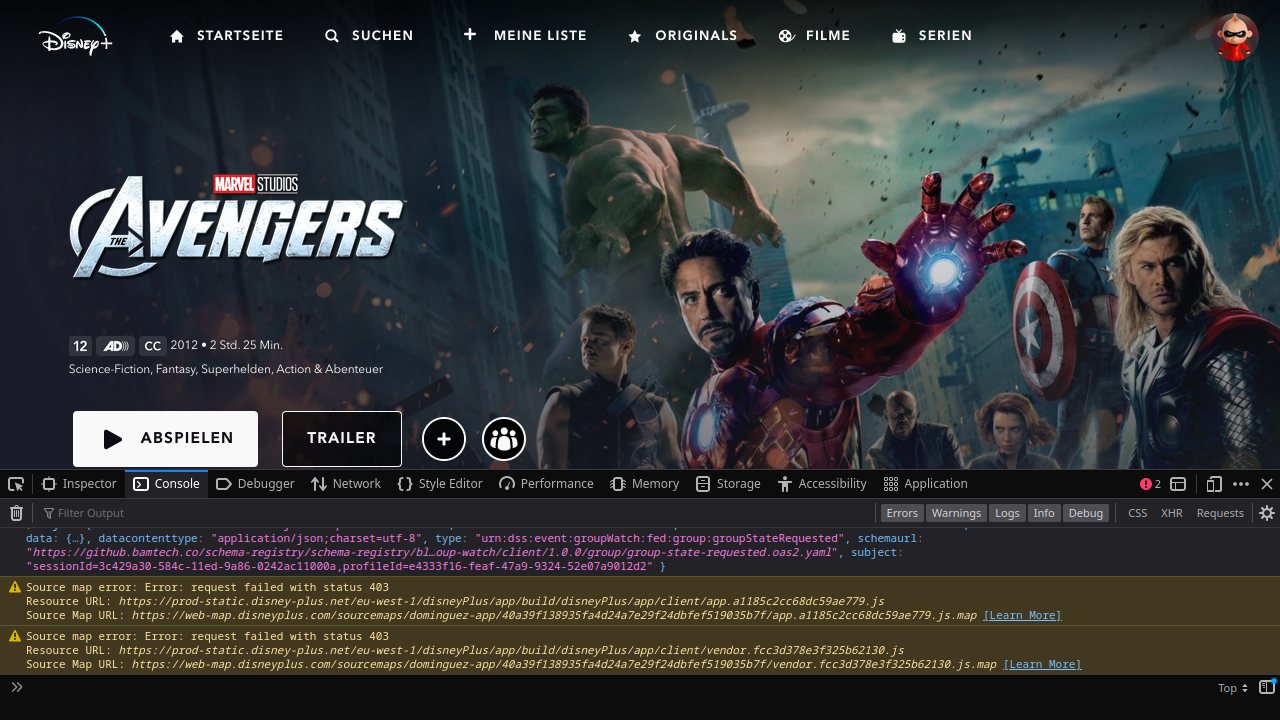Open Suchen in the top navigation
The width and height of the screenshot is (1280, 720).
369,36
